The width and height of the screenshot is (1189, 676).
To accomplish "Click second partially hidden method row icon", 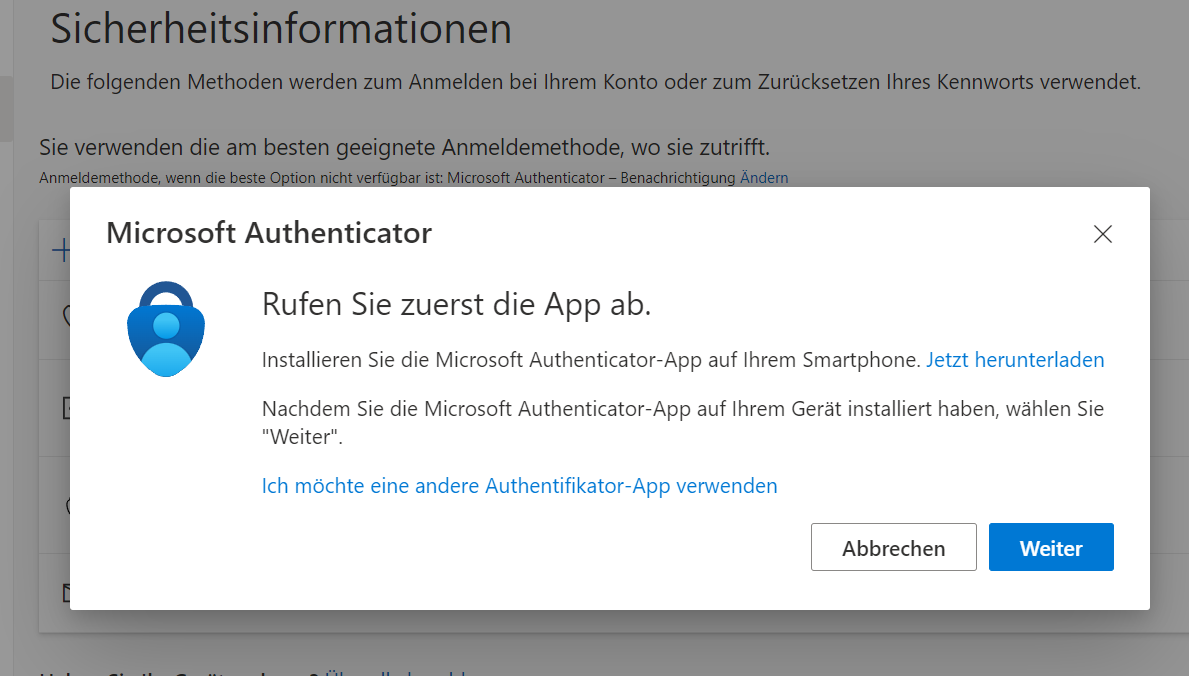I will (65, 408).
